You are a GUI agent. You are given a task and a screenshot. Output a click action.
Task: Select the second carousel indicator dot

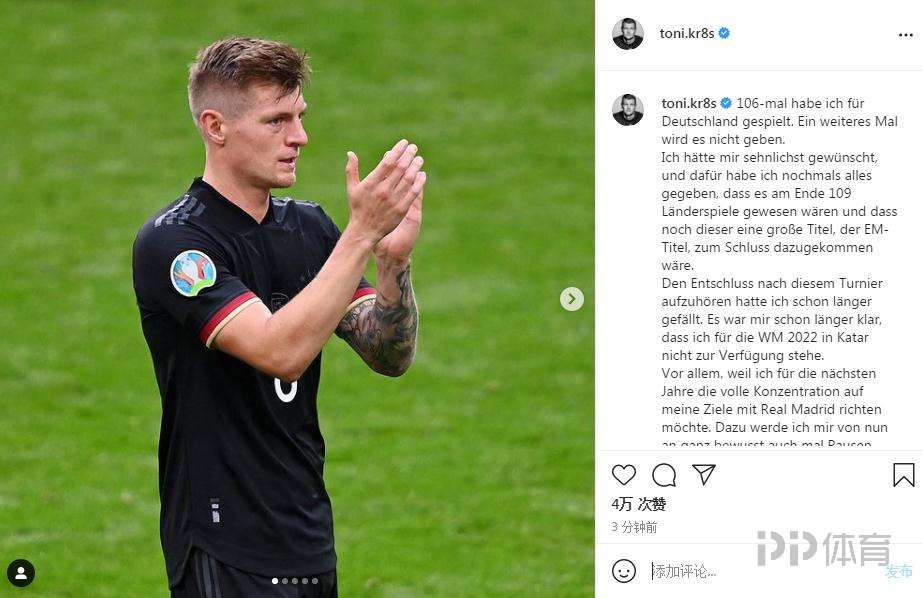(285, 581)
